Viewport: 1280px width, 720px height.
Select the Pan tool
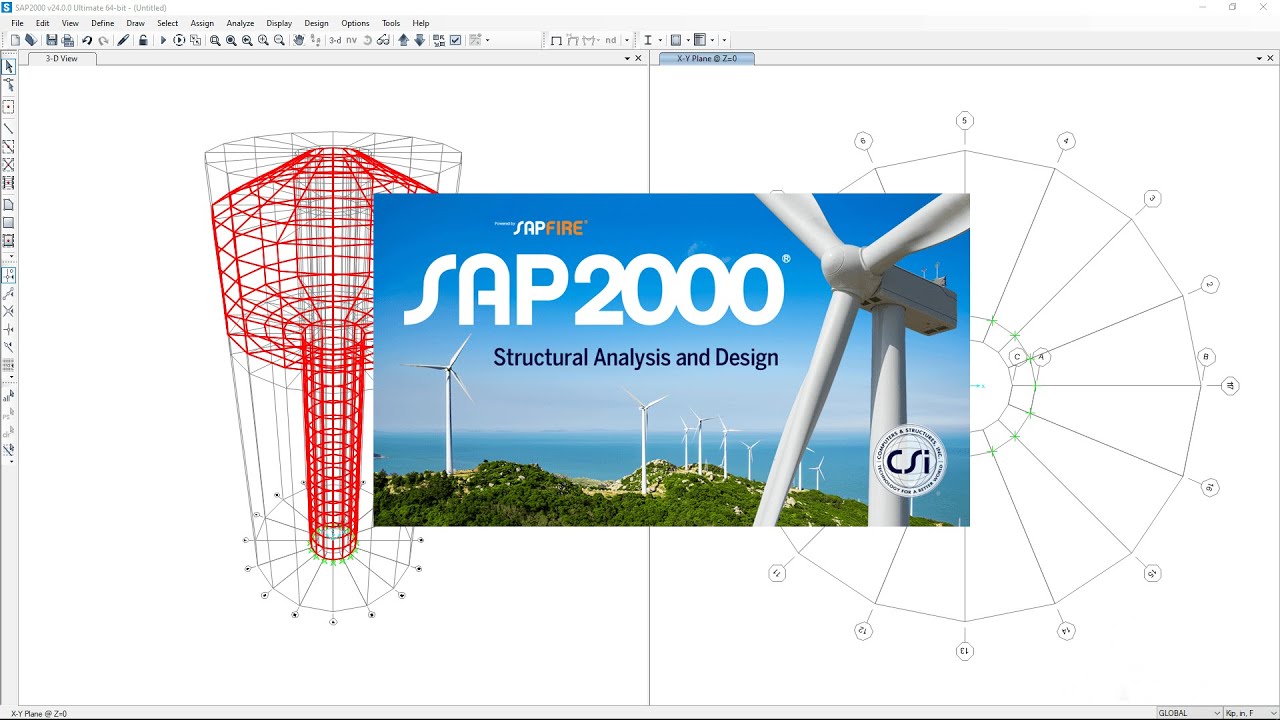(x=298, y=40)
